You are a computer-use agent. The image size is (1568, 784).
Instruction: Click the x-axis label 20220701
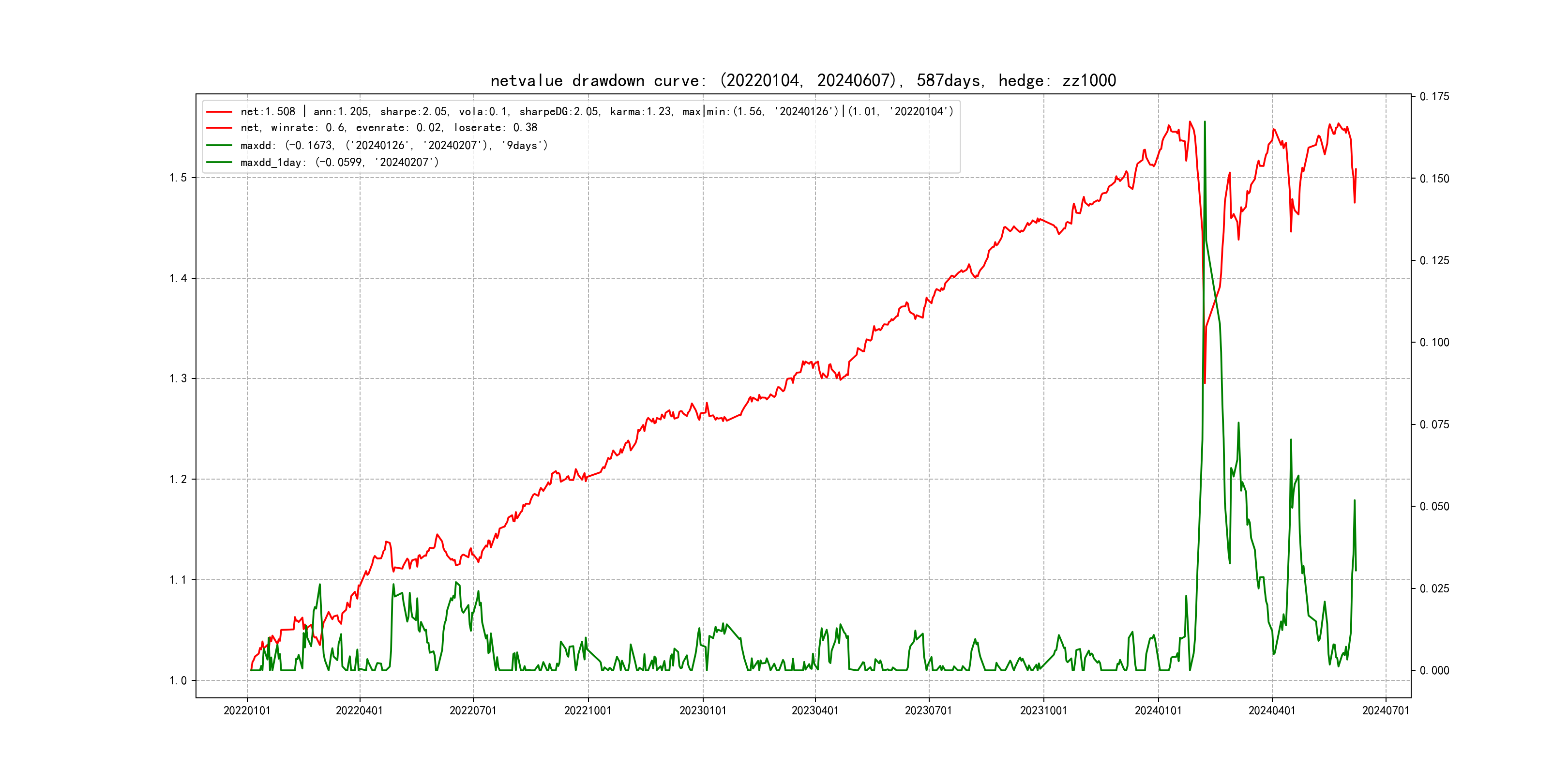[x=473, y=710]
